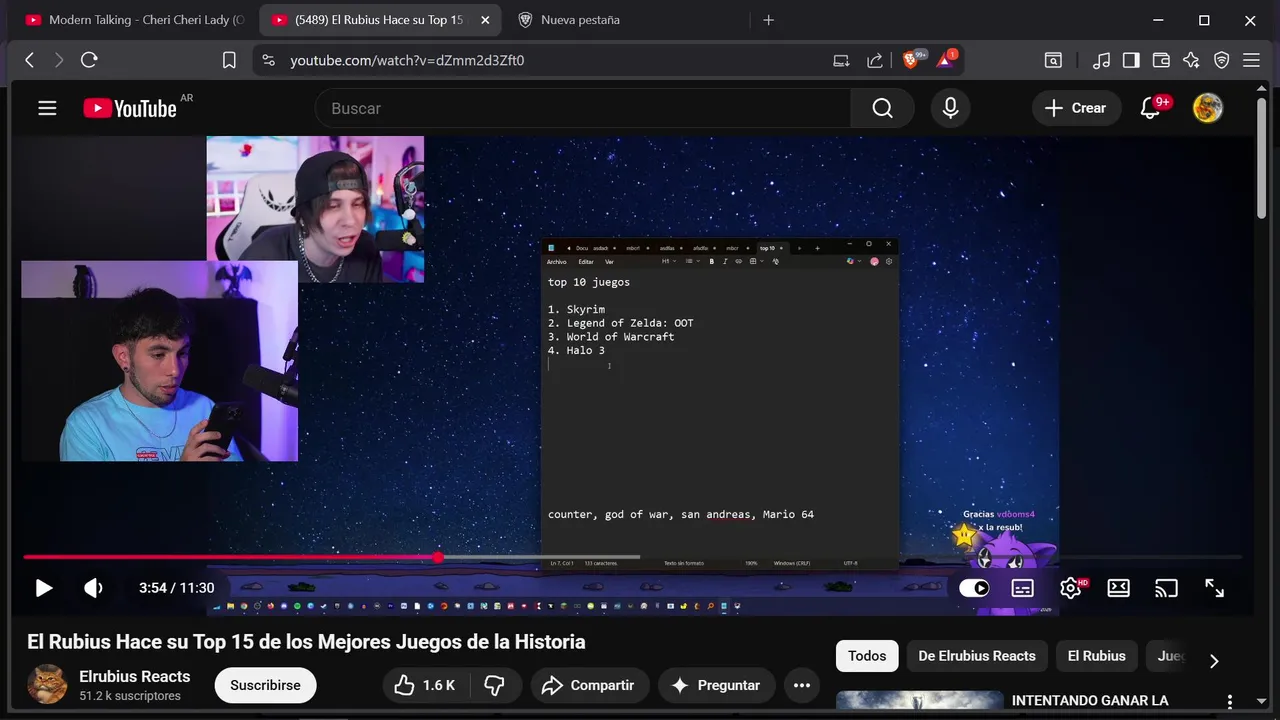1280x720 pixels.
Task: Click the YouTube search magnifier button
Action: click(x=882, y=108)
